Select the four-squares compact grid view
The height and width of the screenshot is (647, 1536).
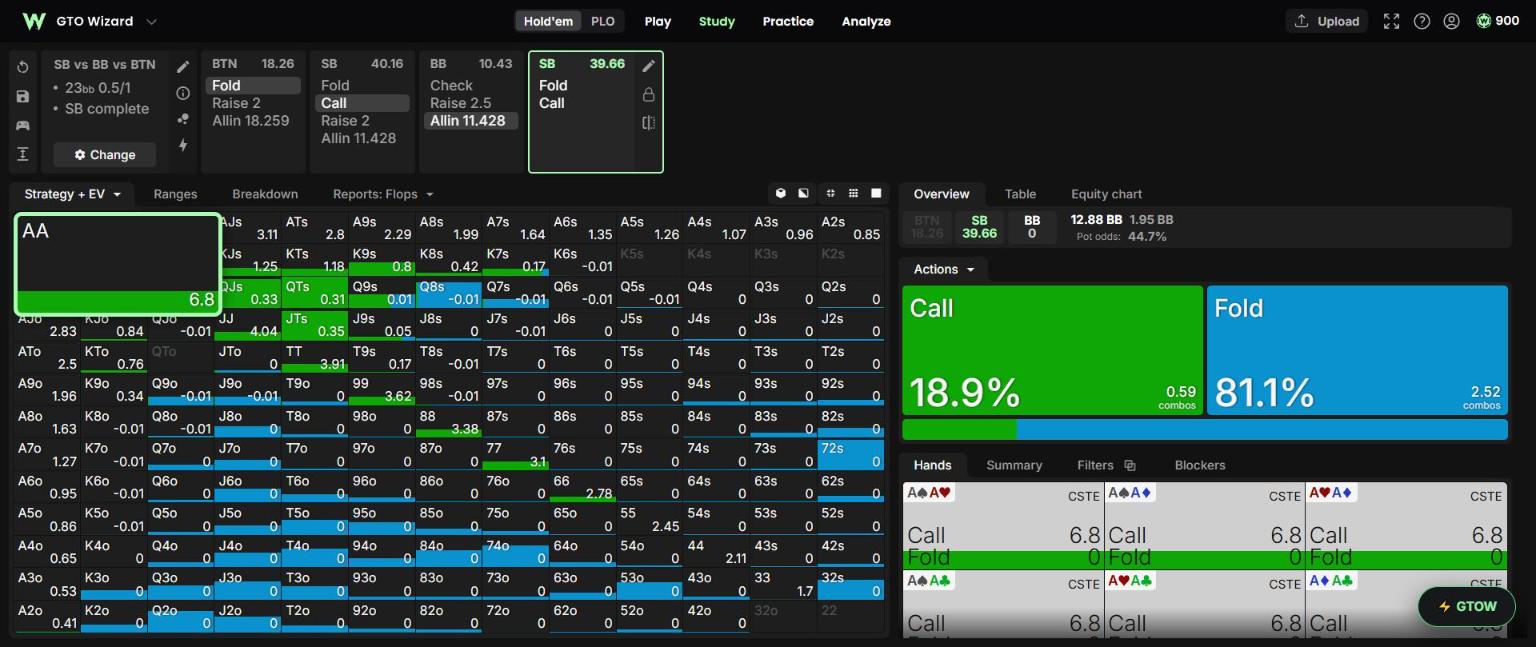click(830, 193)
